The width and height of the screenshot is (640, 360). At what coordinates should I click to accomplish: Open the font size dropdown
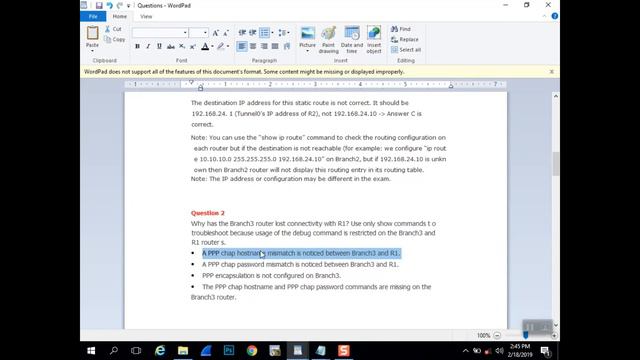click(x=205, y=33)
